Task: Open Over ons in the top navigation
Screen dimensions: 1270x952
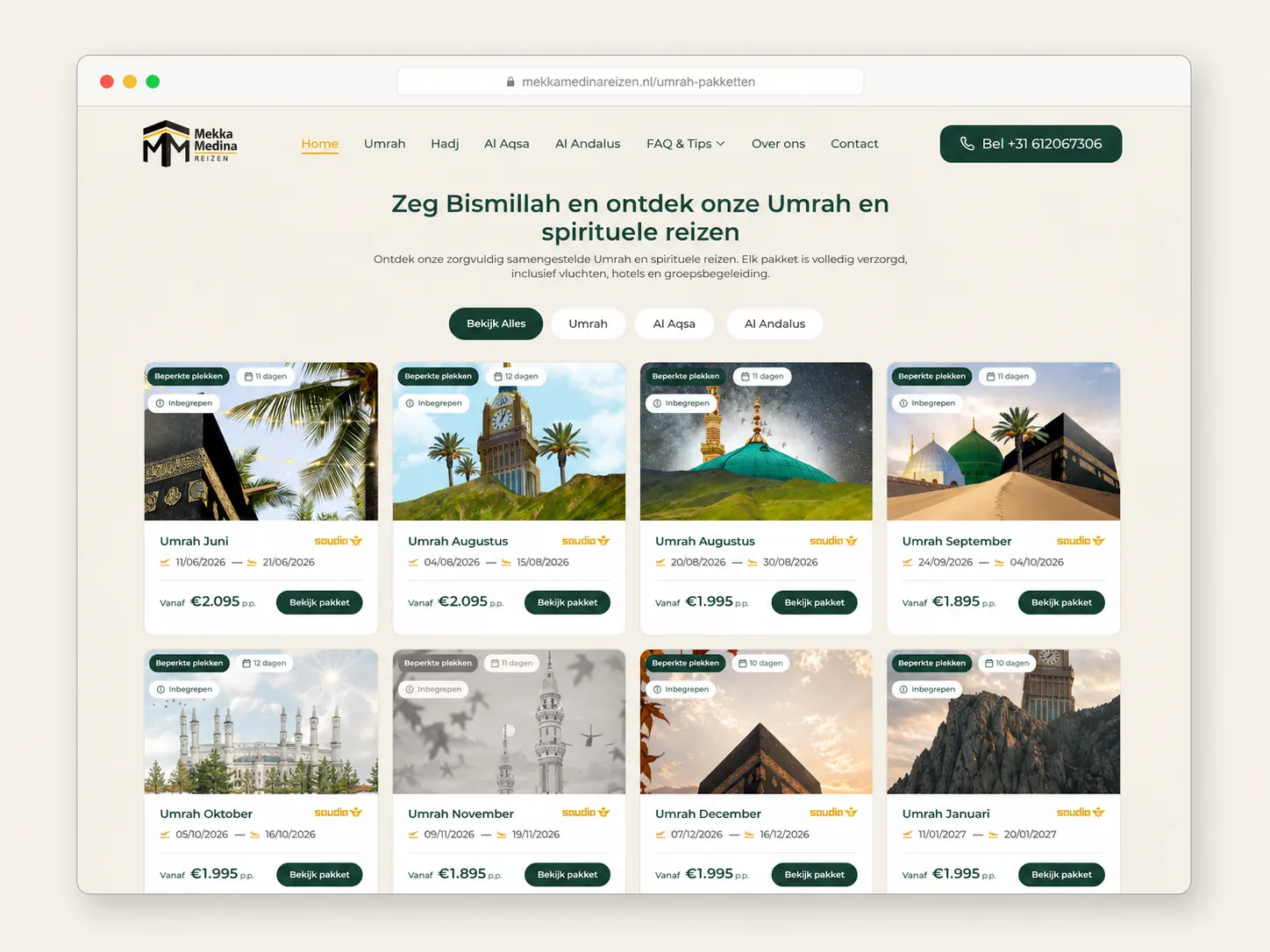Action: click(x=778, y=144)
